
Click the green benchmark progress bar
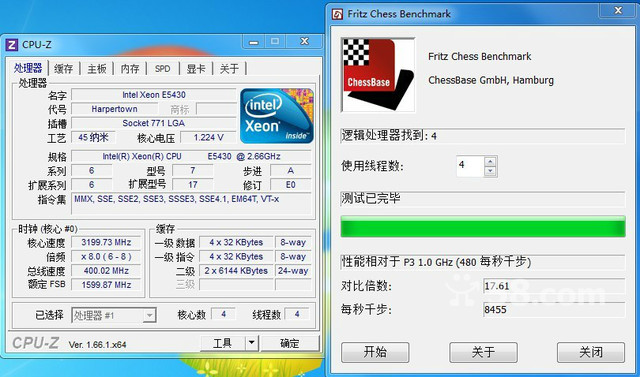[x=483, y=226]
